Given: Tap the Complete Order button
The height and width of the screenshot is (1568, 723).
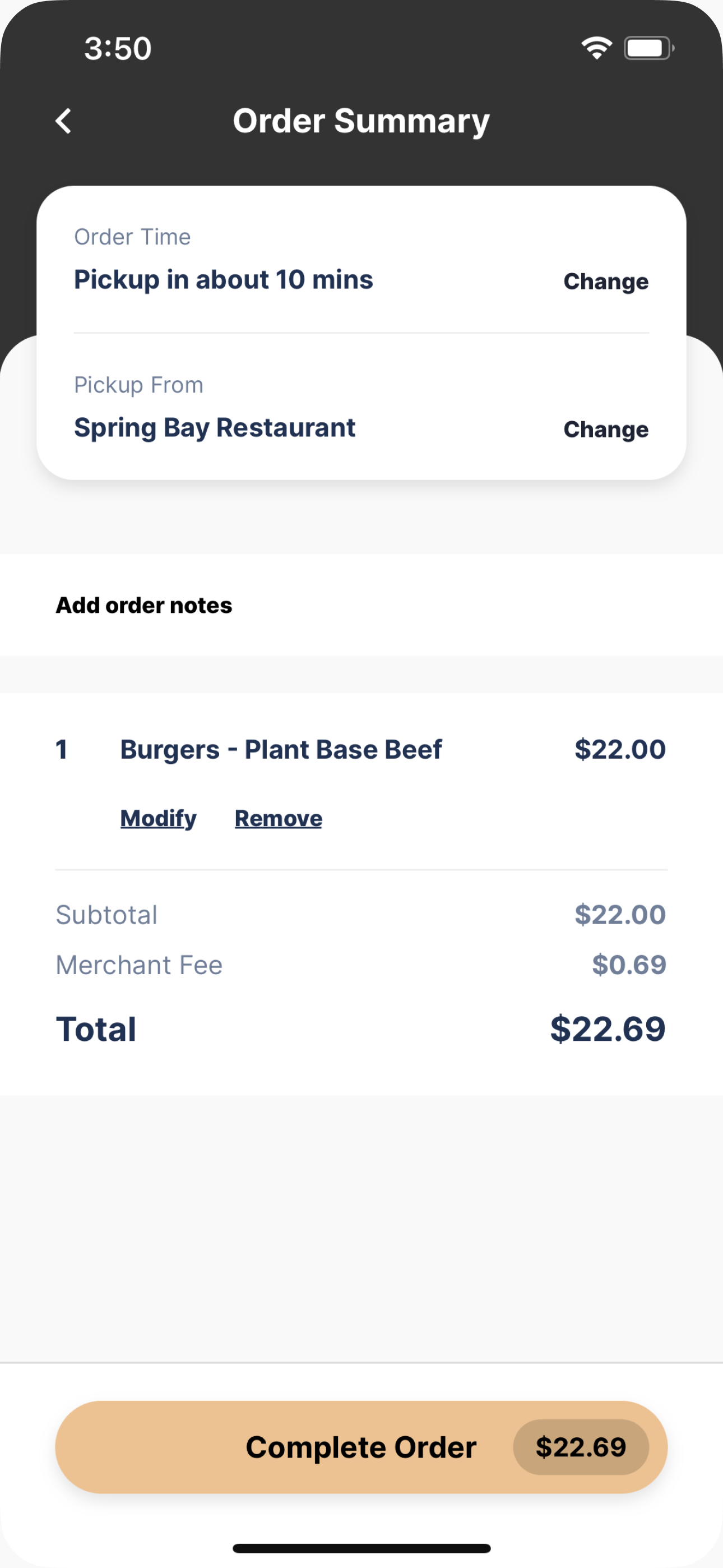Looking at the screenshot, I should coord(361,1447).
